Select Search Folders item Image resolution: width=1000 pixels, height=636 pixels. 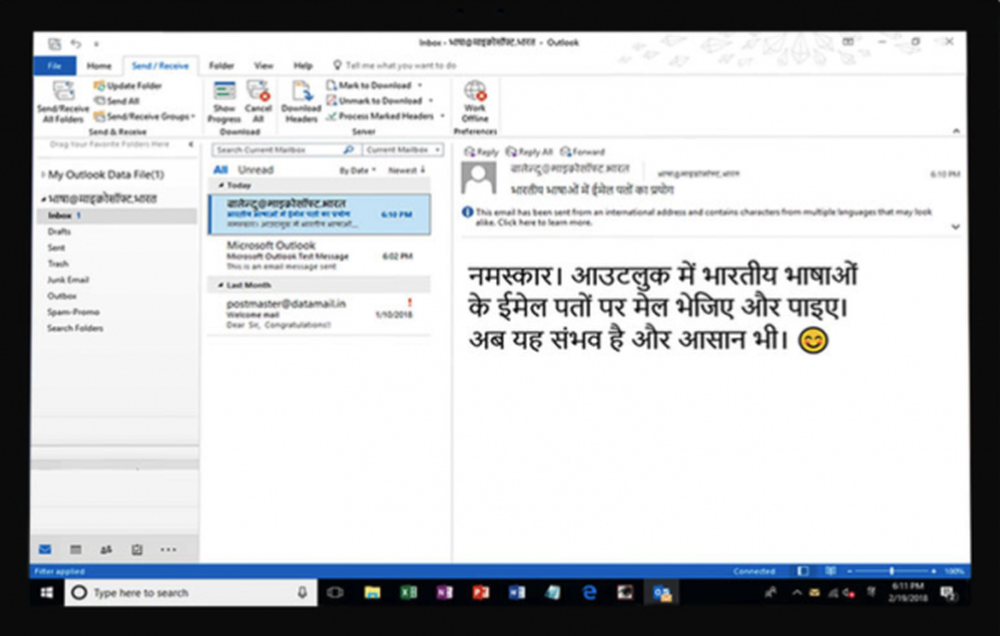75,328
